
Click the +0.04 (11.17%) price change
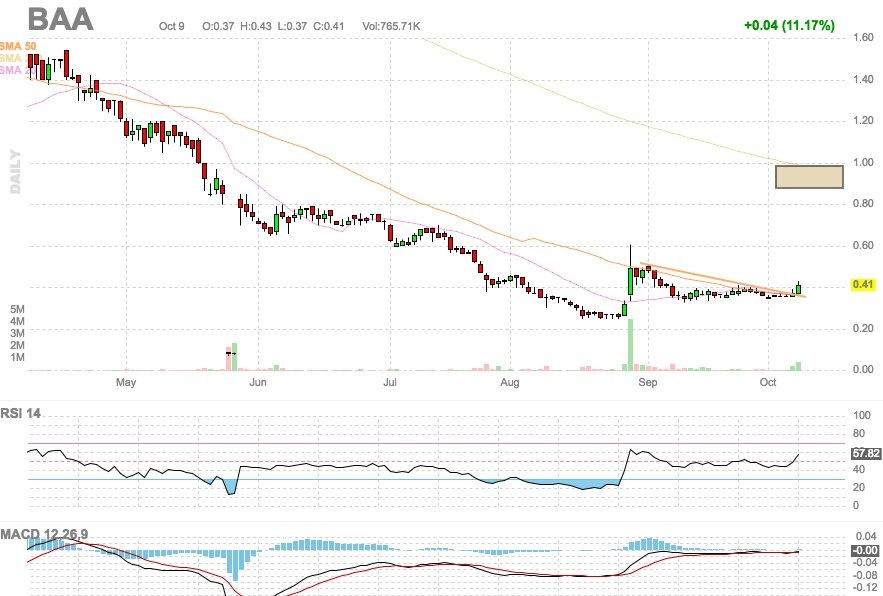789,25
